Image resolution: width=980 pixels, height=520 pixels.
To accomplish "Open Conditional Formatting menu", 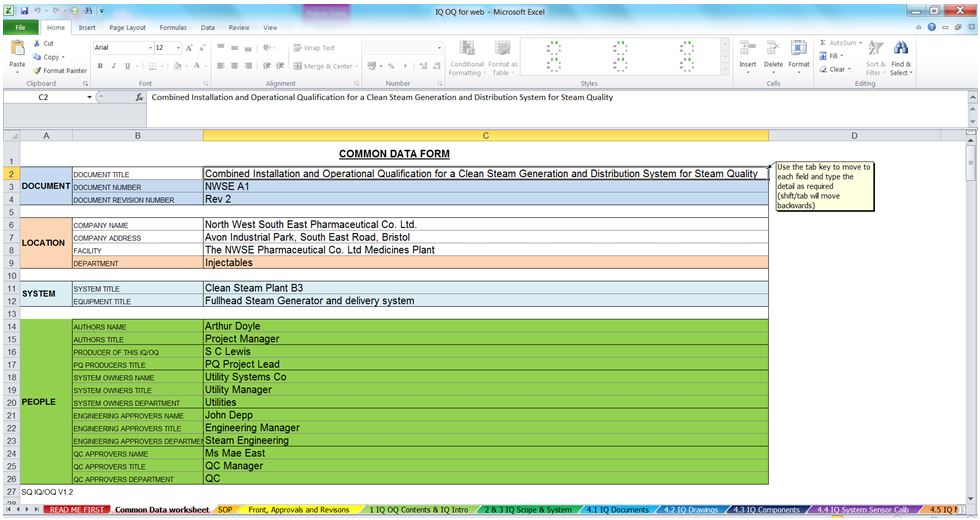I will (466, 58).
